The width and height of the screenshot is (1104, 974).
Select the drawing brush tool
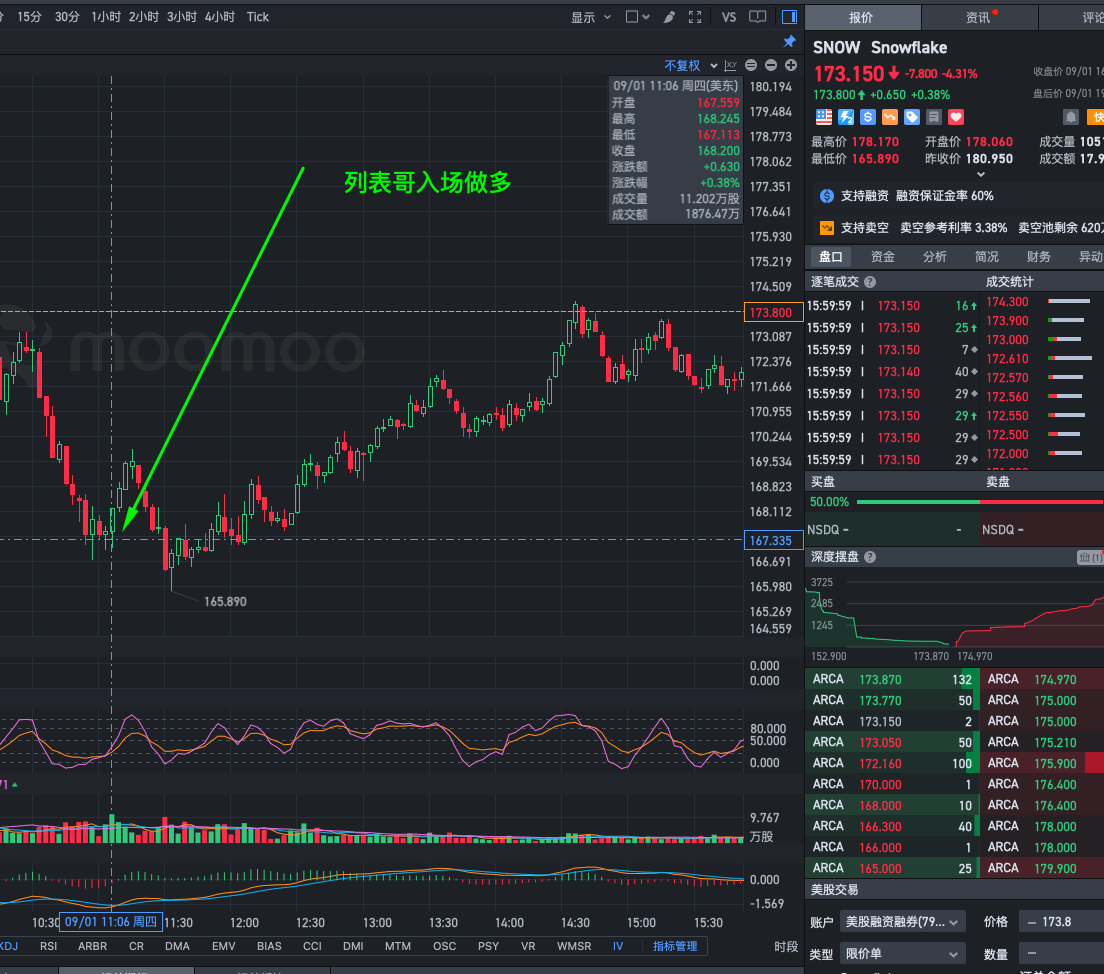coord(669,17)
